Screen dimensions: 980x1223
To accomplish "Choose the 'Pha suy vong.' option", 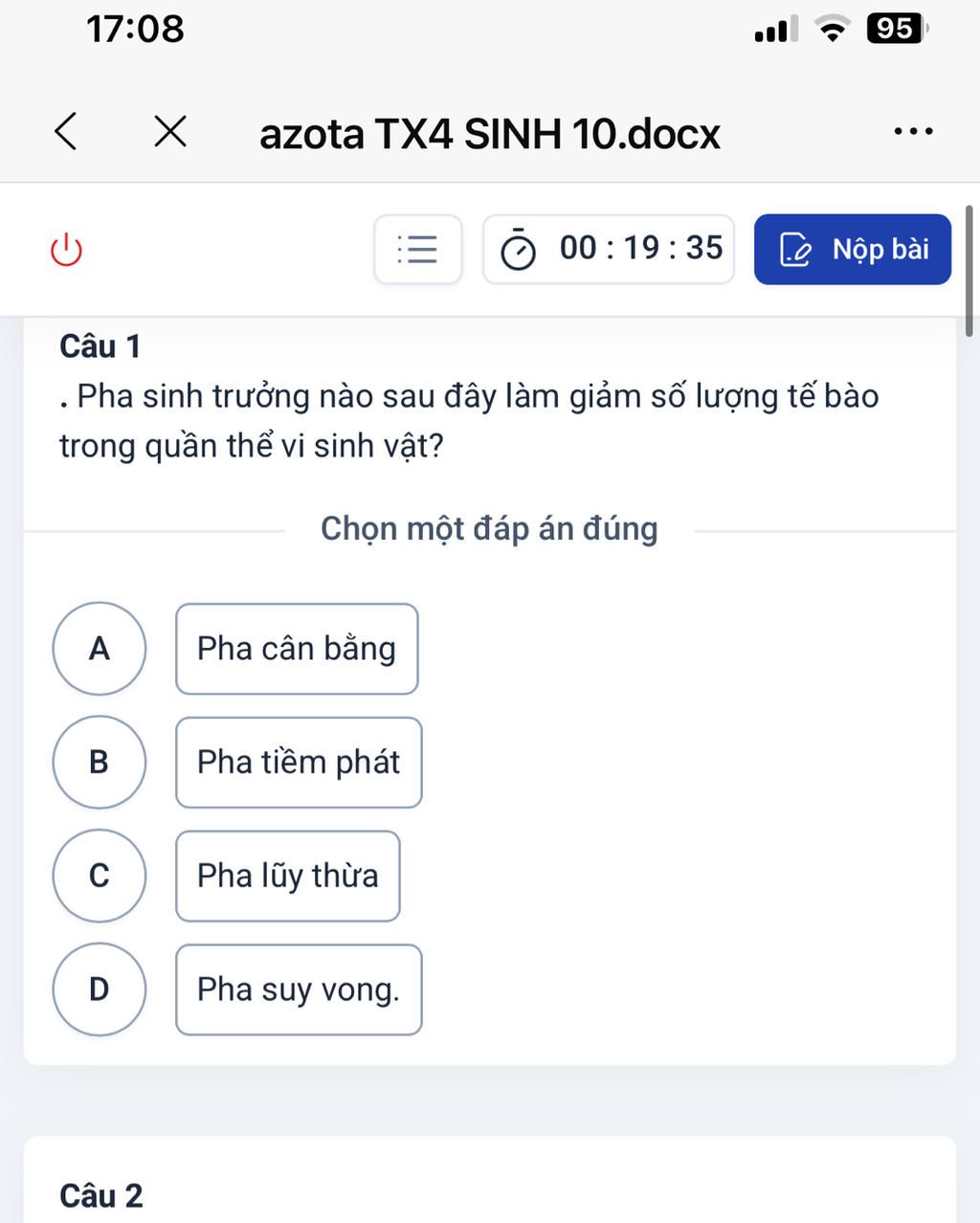I will pos(299,990).
